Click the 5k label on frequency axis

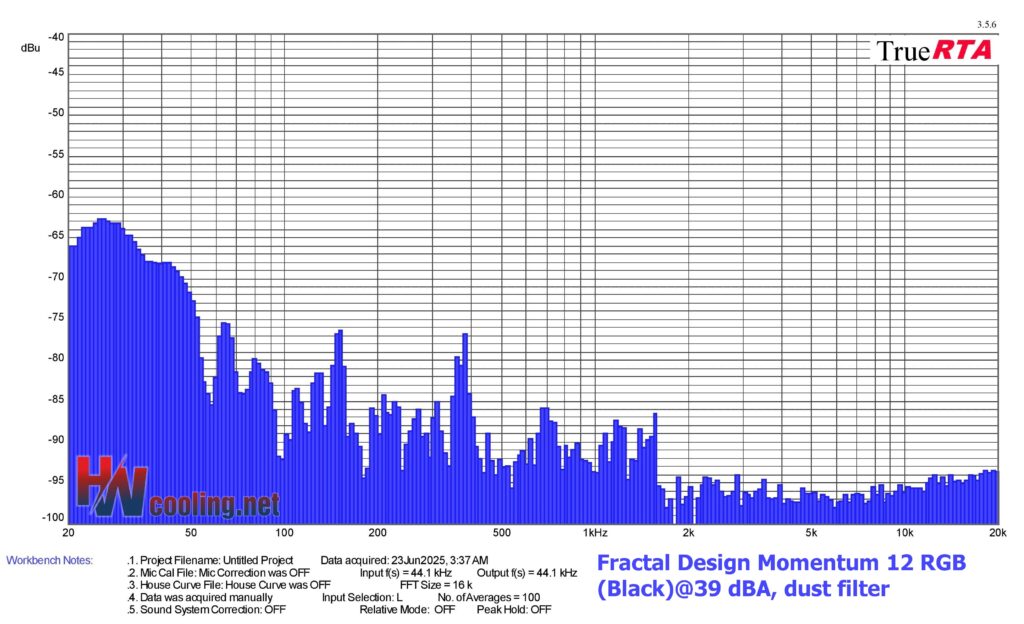click(x=811, y=533)
